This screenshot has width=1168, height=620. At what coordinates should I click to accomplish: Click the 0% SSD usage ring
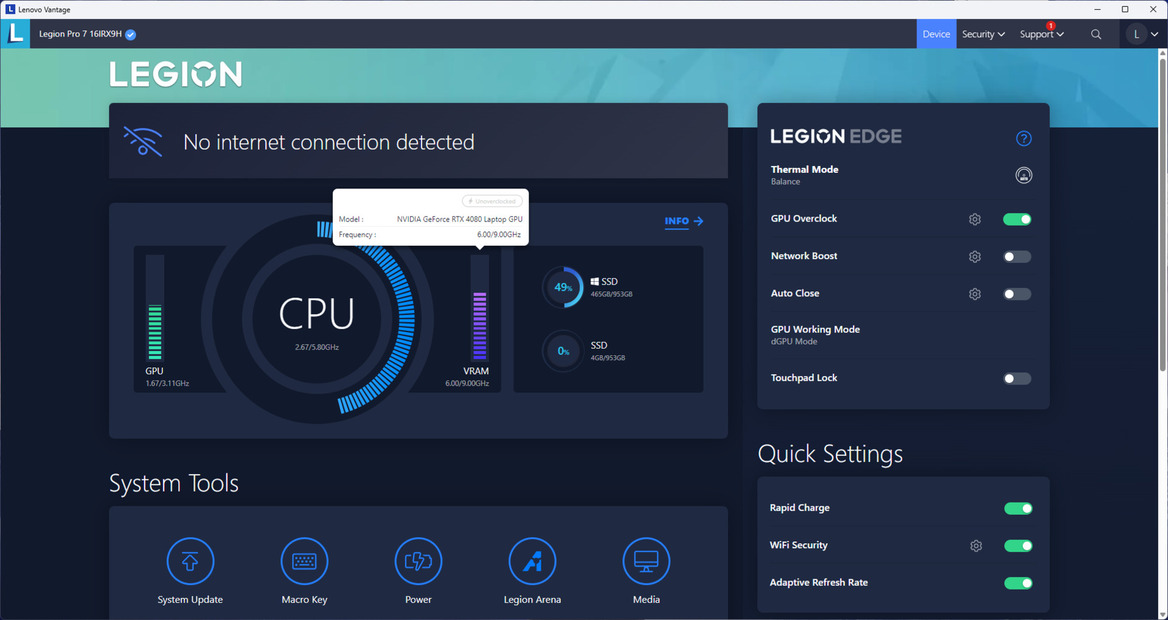pos(562,351)
